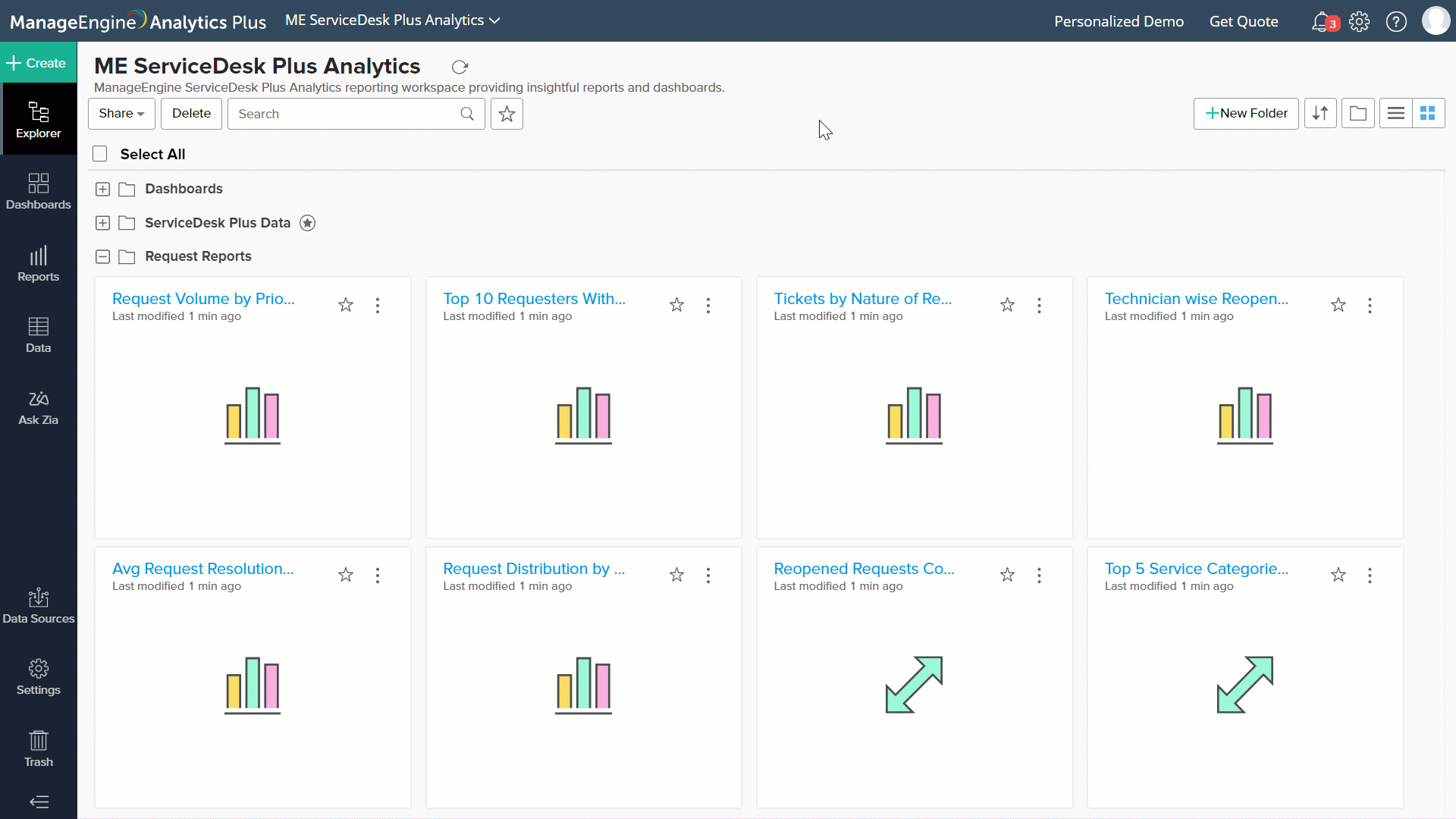Viewport: 1456px width, 819px height.
Task: Open options menu for Reopened Requests Co...
Action: 1039,576
